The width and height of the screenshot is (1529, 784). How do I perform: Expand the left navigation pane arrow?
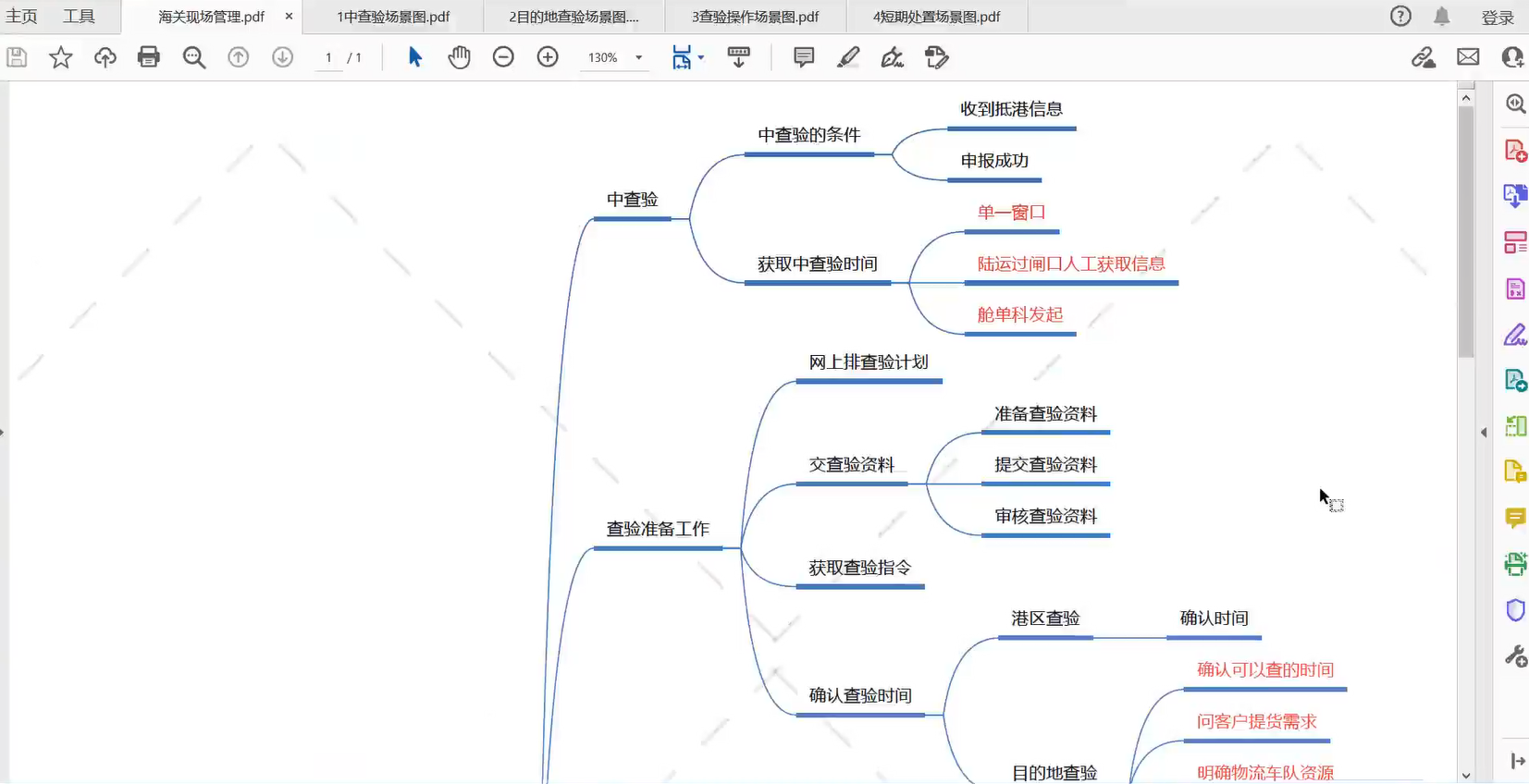click(x=3, y=432)
